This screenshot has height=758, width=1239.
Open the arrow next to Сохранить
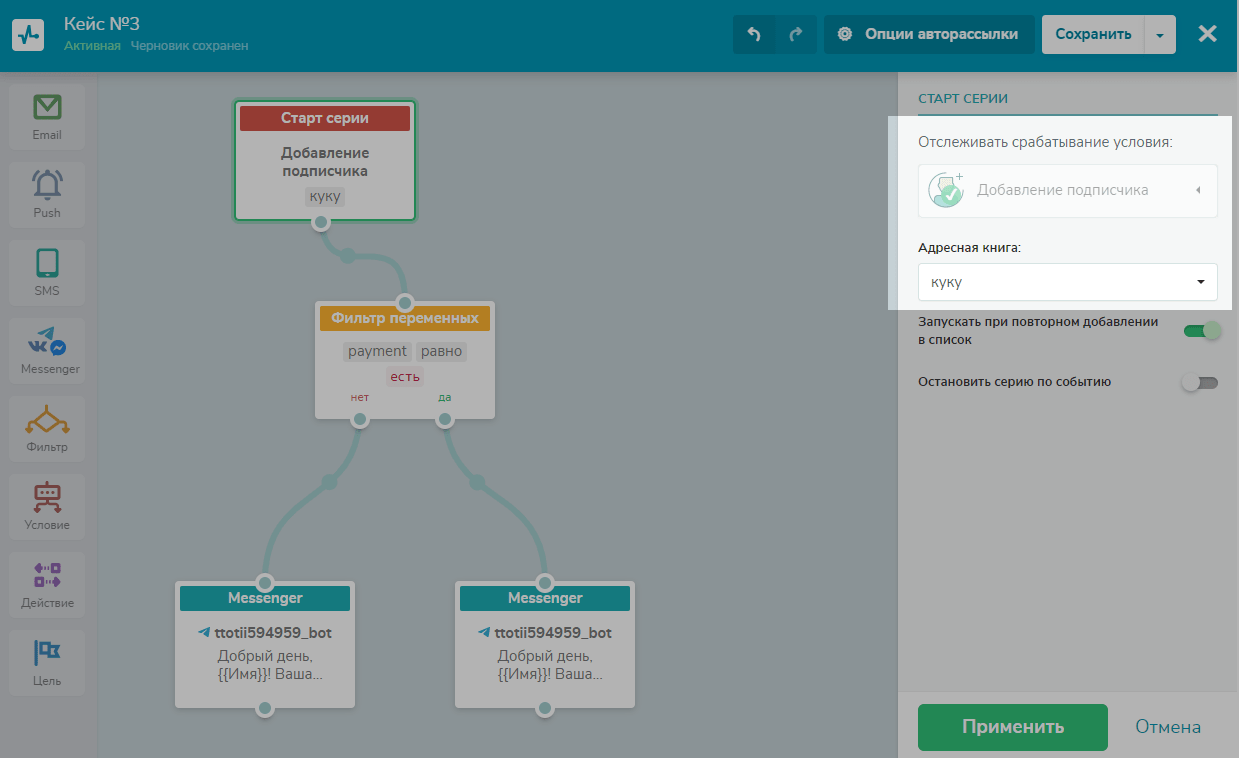(1160, 34)
